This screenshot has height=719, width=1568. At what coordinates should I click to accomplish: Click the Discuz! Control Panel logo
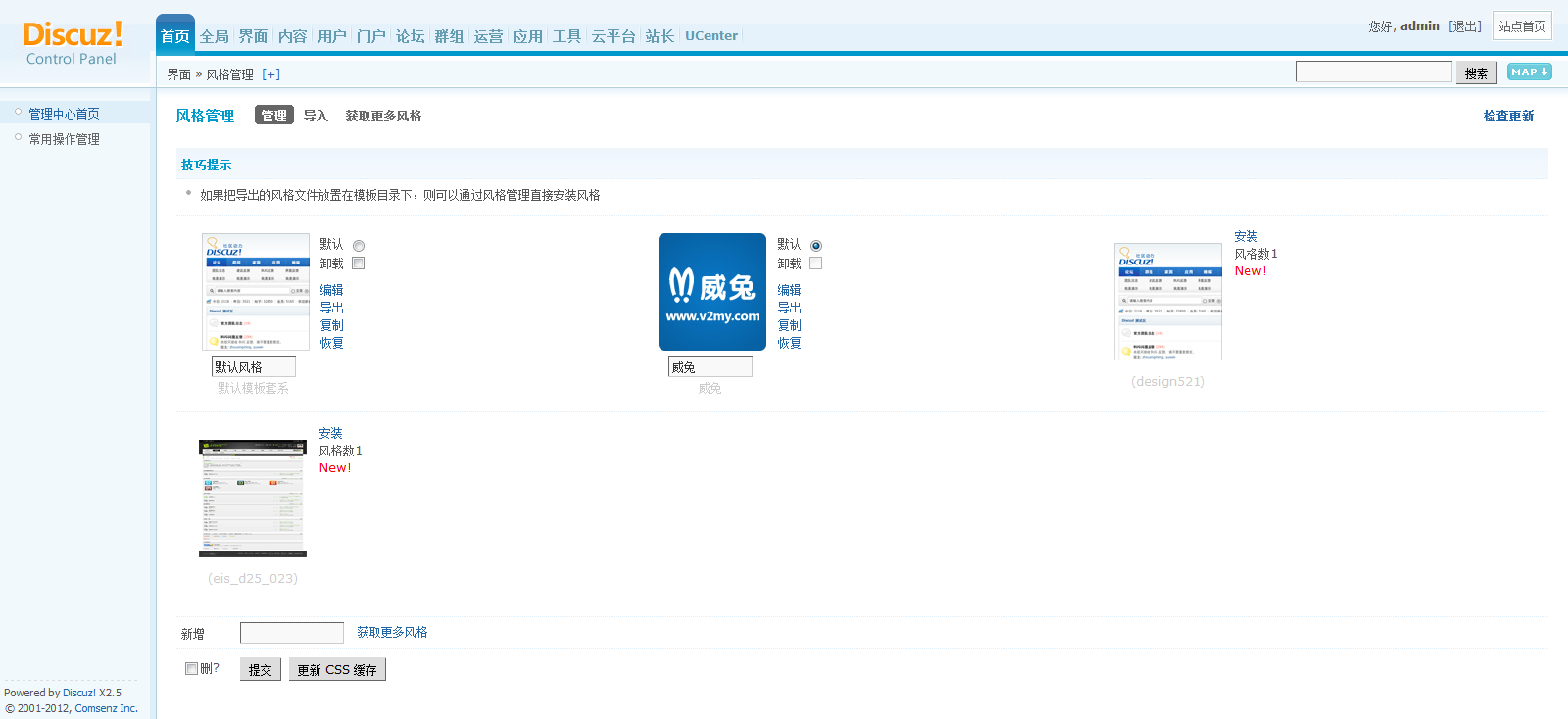tap(73, 44)
